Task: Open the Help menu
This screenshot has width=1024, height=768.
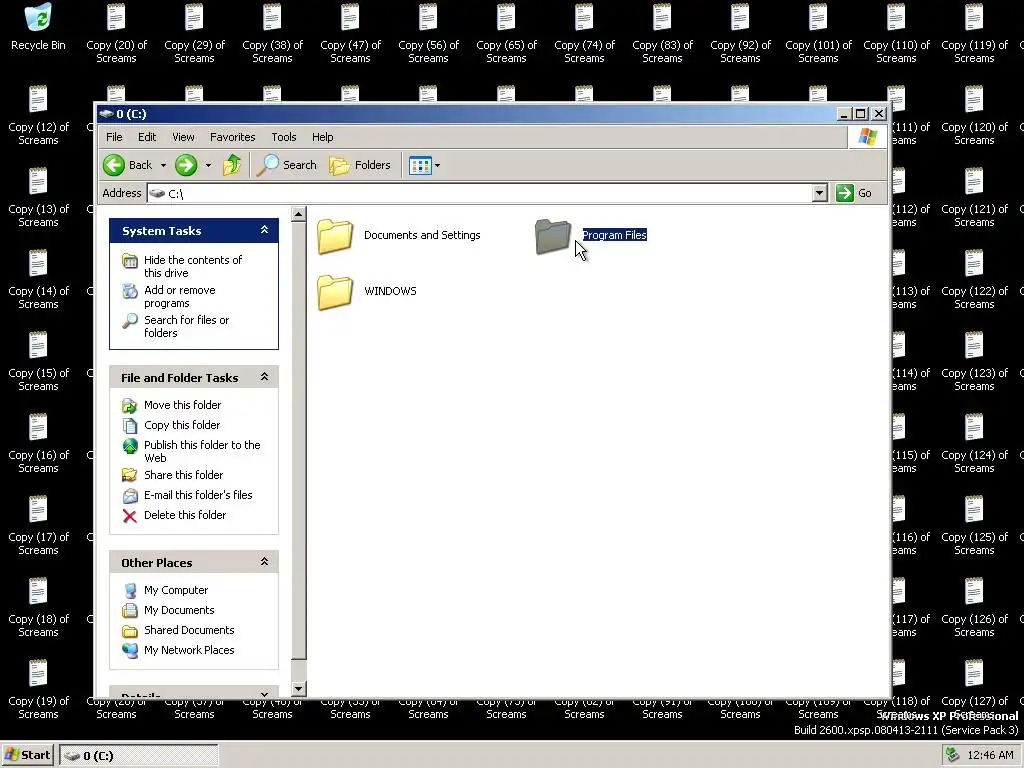Action: (x=323, y=137)
